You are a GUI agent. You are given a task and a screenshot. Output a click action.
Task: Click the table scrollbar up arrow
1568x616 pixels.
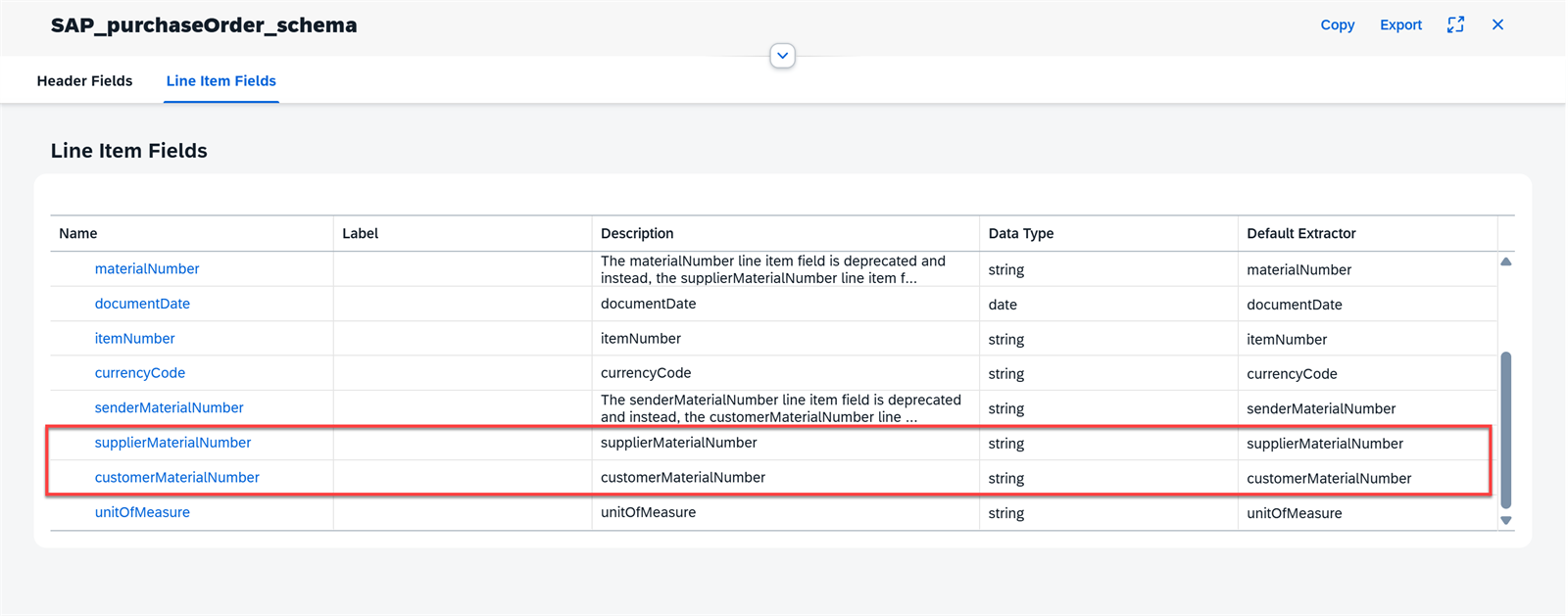[1506, 261]
